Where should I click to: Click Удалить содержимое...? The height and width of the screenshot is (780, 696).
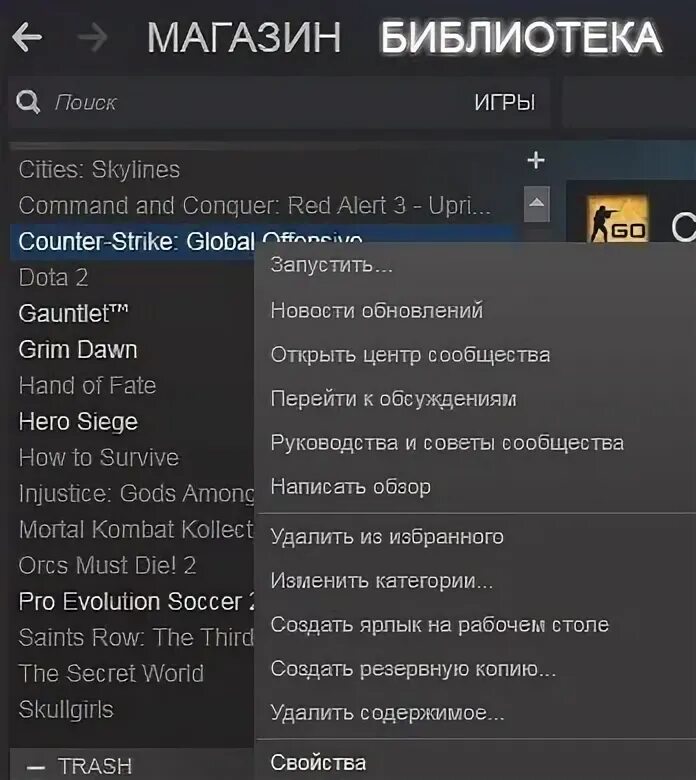(387, 713)
